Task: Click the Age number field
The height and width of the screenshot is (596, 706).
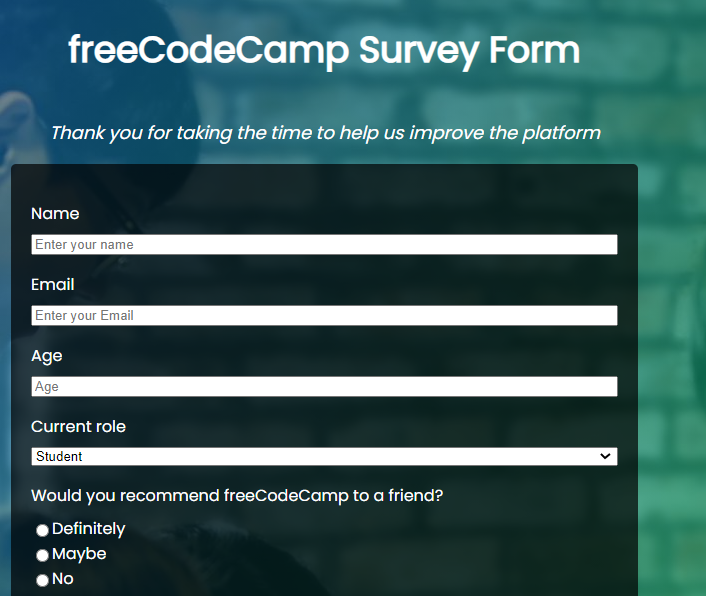Action: point(324,386)
